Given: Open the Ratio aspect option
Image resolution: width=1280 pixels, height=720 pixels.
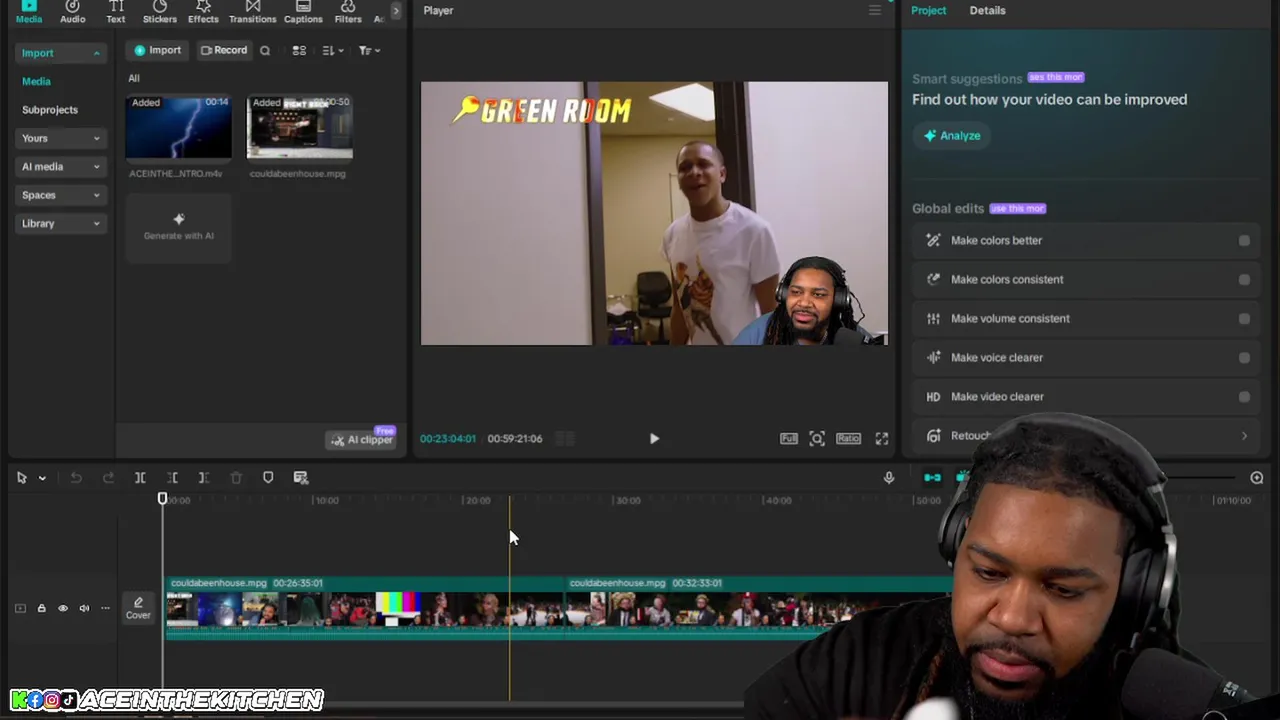Looking at the screenshot, I should (848, 439).
